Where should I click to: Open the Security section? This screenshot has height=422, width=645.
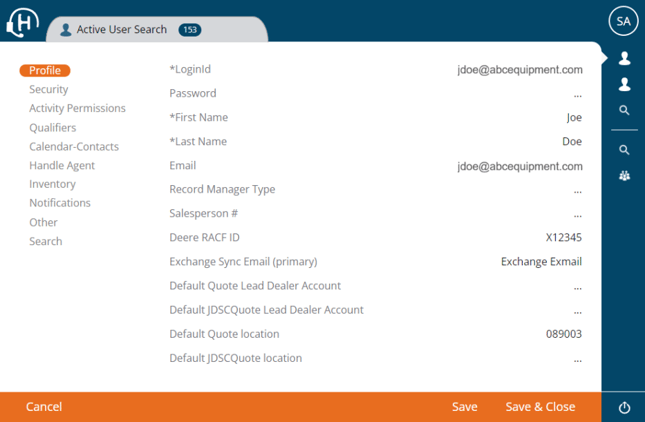click(x=48, y=90)
